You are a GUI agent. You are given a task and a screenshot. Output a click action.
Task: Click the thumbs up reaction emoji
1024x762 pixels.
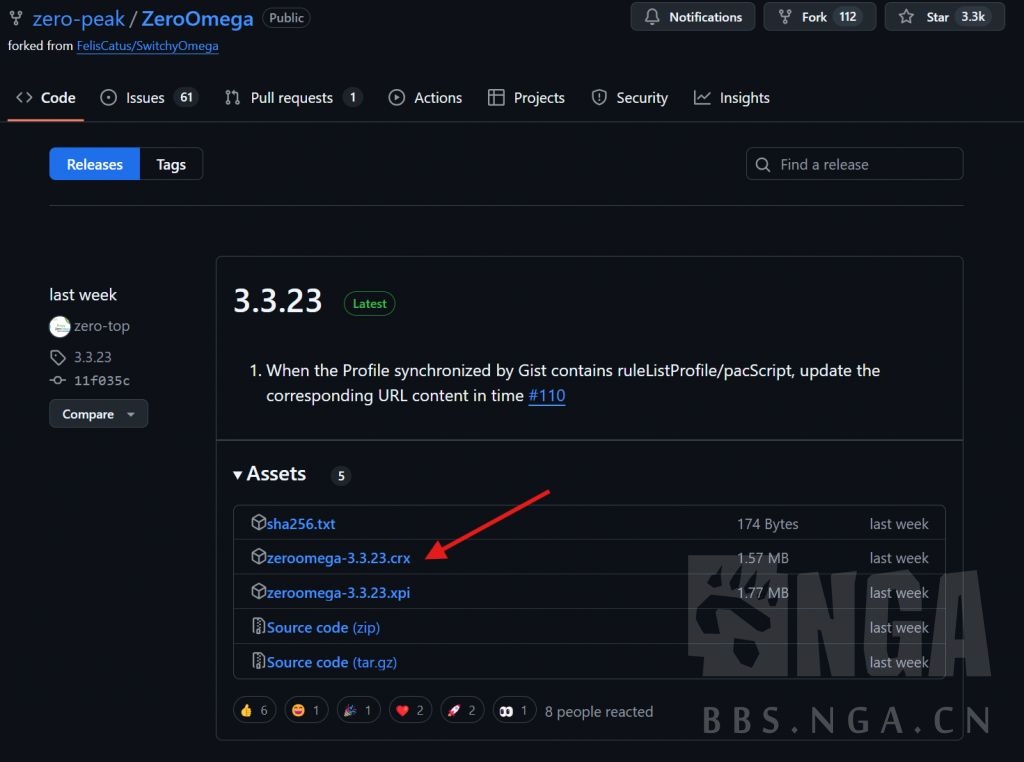pyautogui.click(x=245, y=711)
